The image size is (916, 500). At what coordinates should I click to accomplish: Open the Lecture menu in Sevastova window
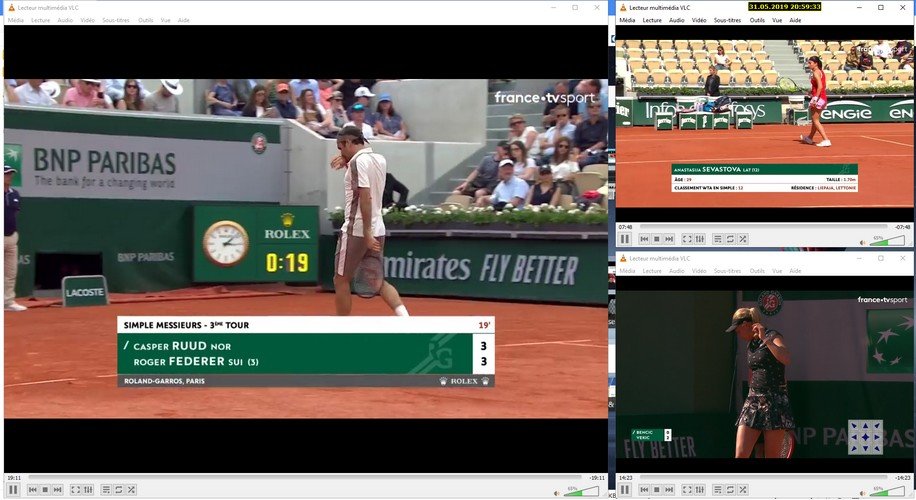click(652, 20)
